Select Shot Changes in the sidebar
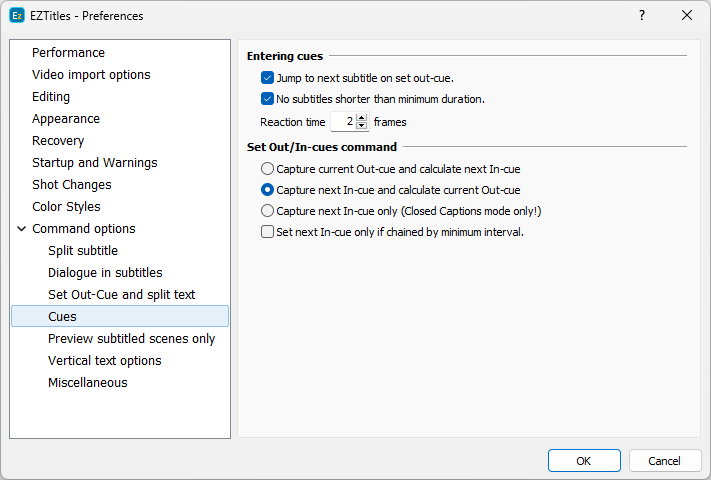711x480 pixels. 71,185
